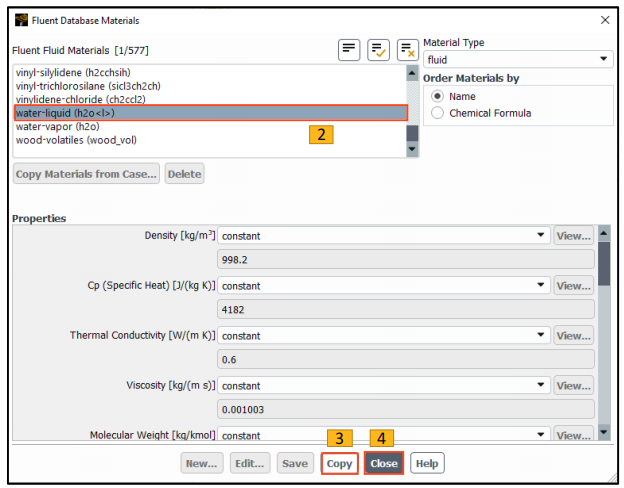Click the deselect all materials icon
This screenshot has width=624, height=488.
click(x=407, y=50)
